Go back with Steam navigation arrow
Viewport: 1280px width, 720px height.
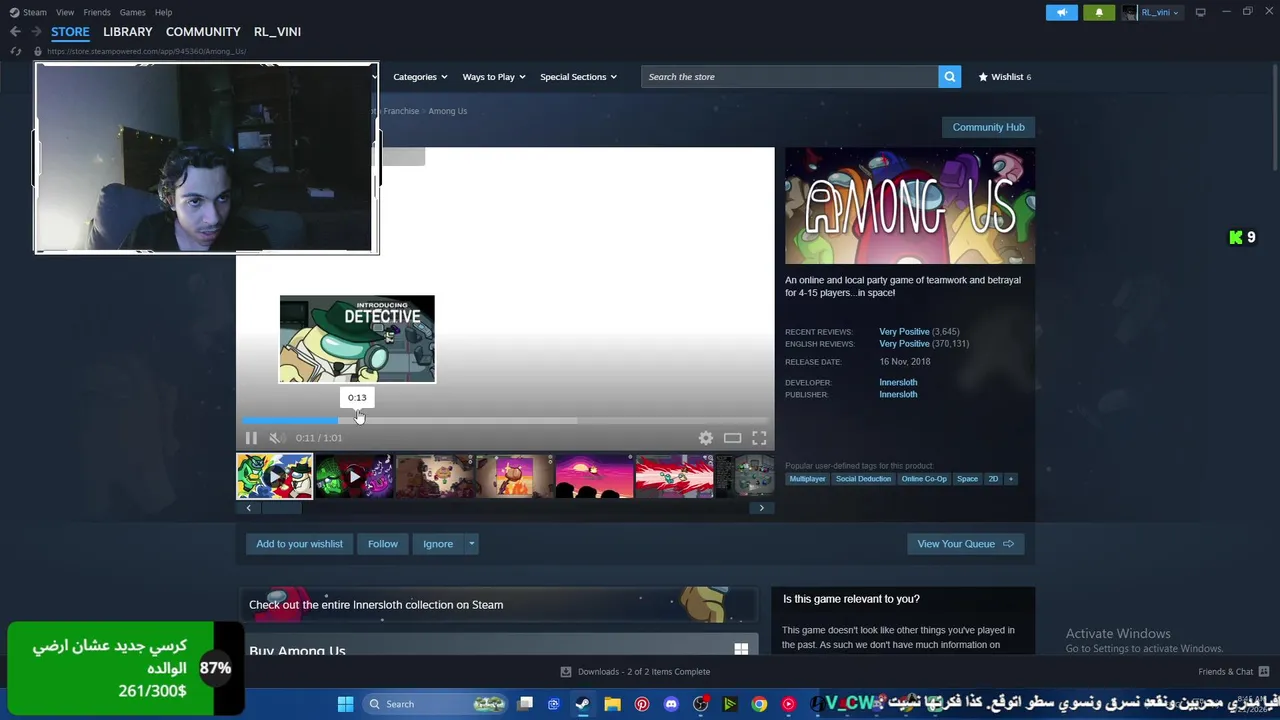15,32
